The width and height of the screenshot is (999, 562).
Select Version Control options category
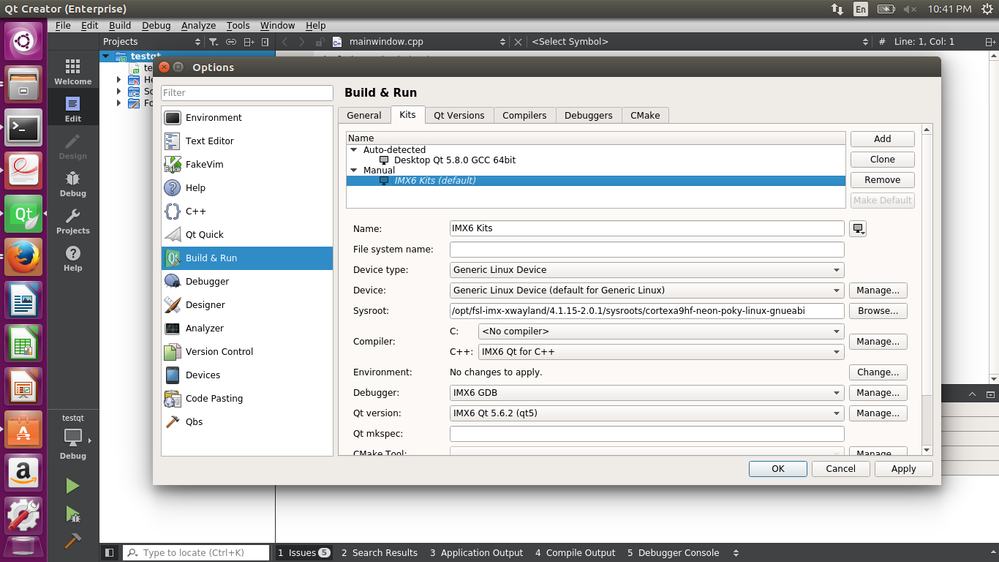pos(247,352)
